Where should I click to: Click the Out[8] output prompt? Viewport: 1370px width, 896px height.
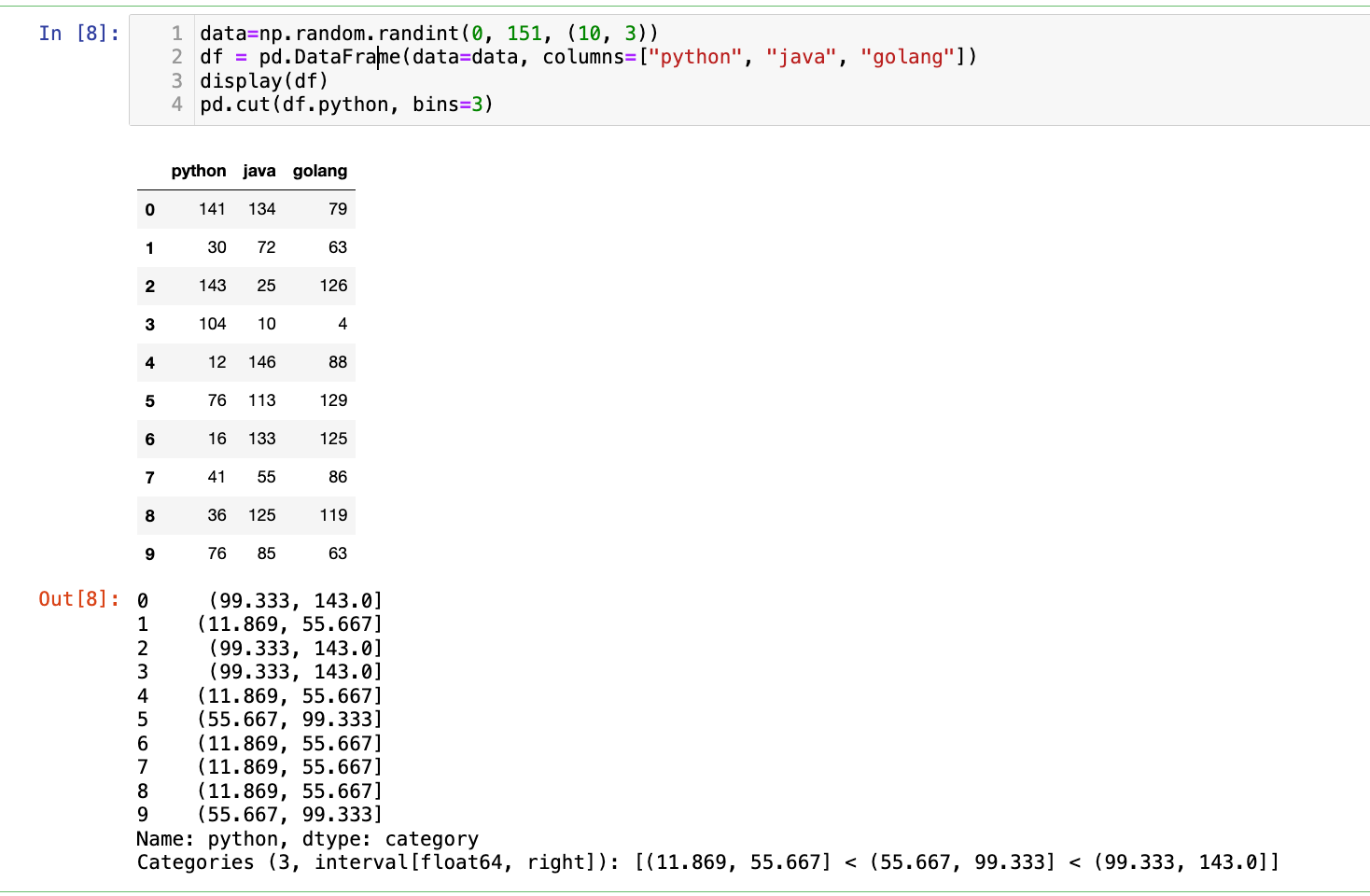click(x=78, y=599)
